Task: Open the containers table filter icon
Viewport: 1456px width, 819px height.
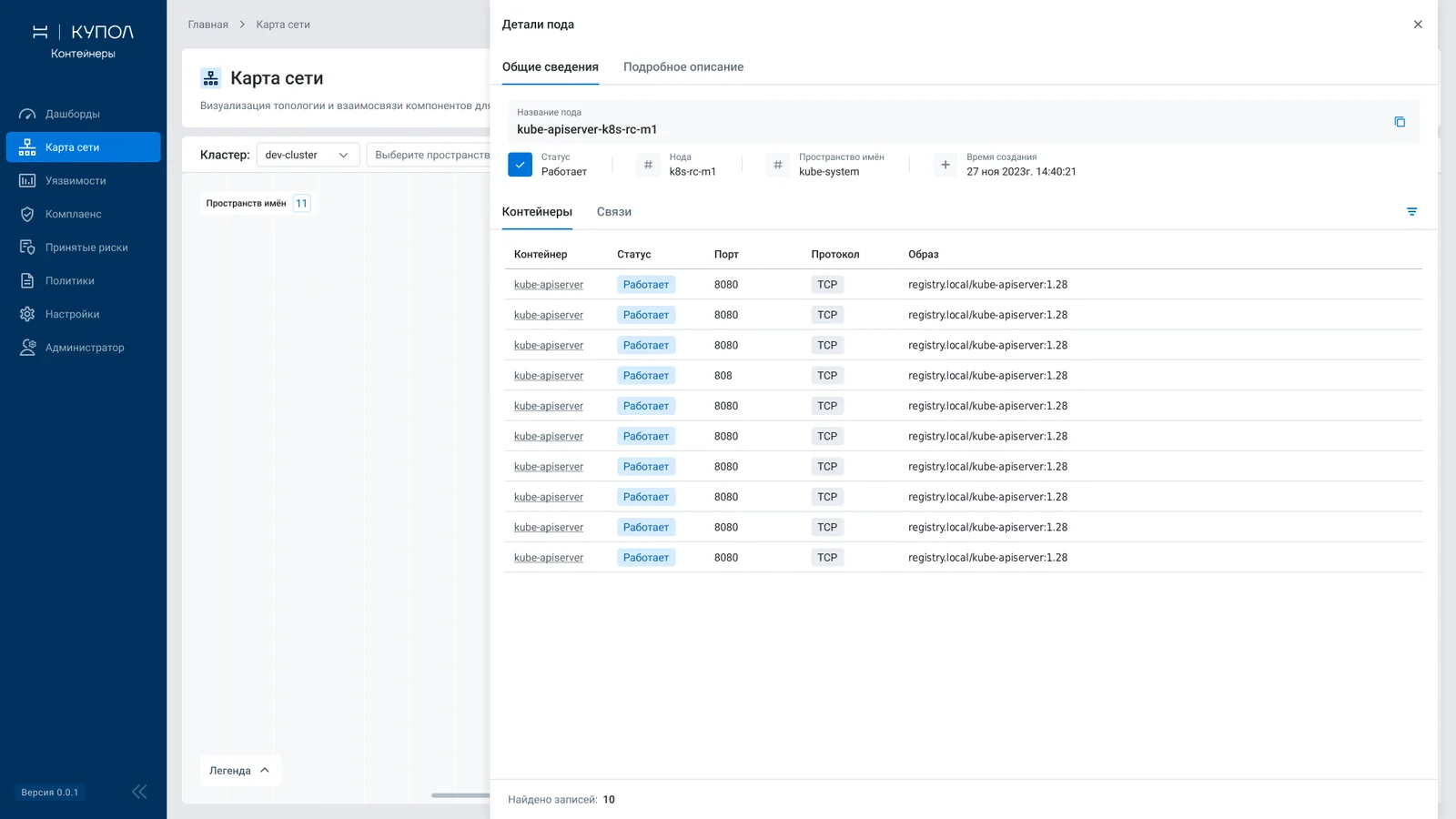Action: (1411, 212)
